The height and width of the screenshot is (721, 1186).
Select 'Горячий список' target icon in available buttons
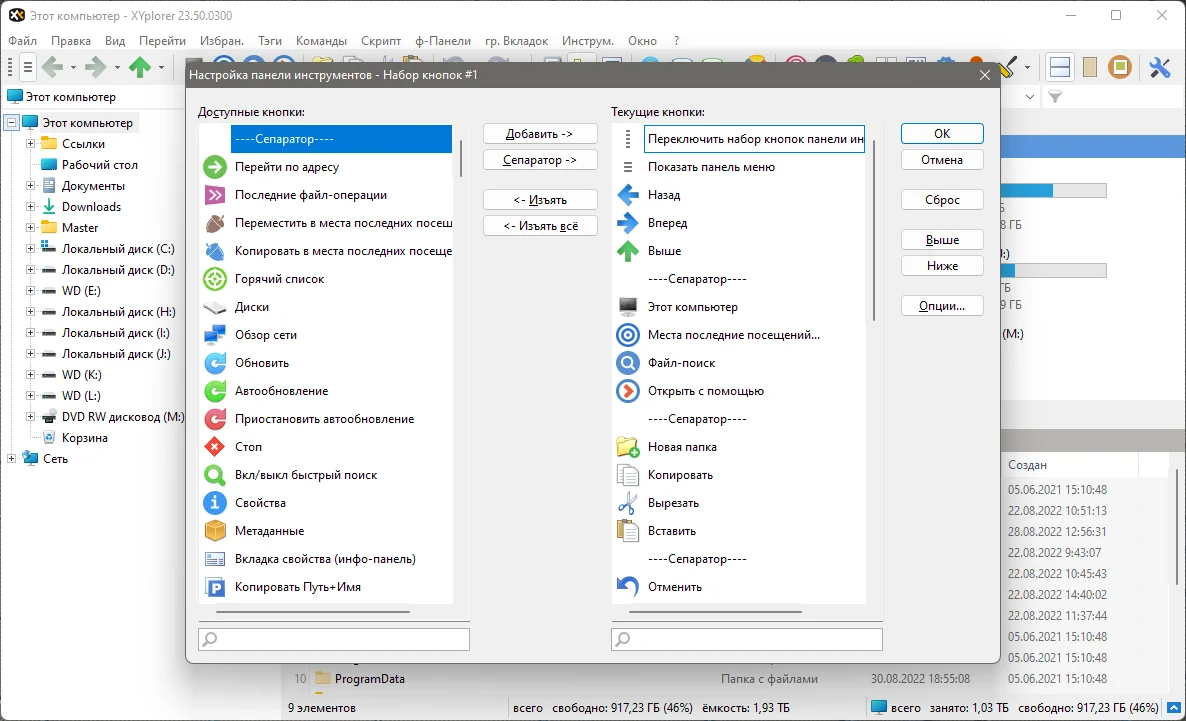[215, 279]
